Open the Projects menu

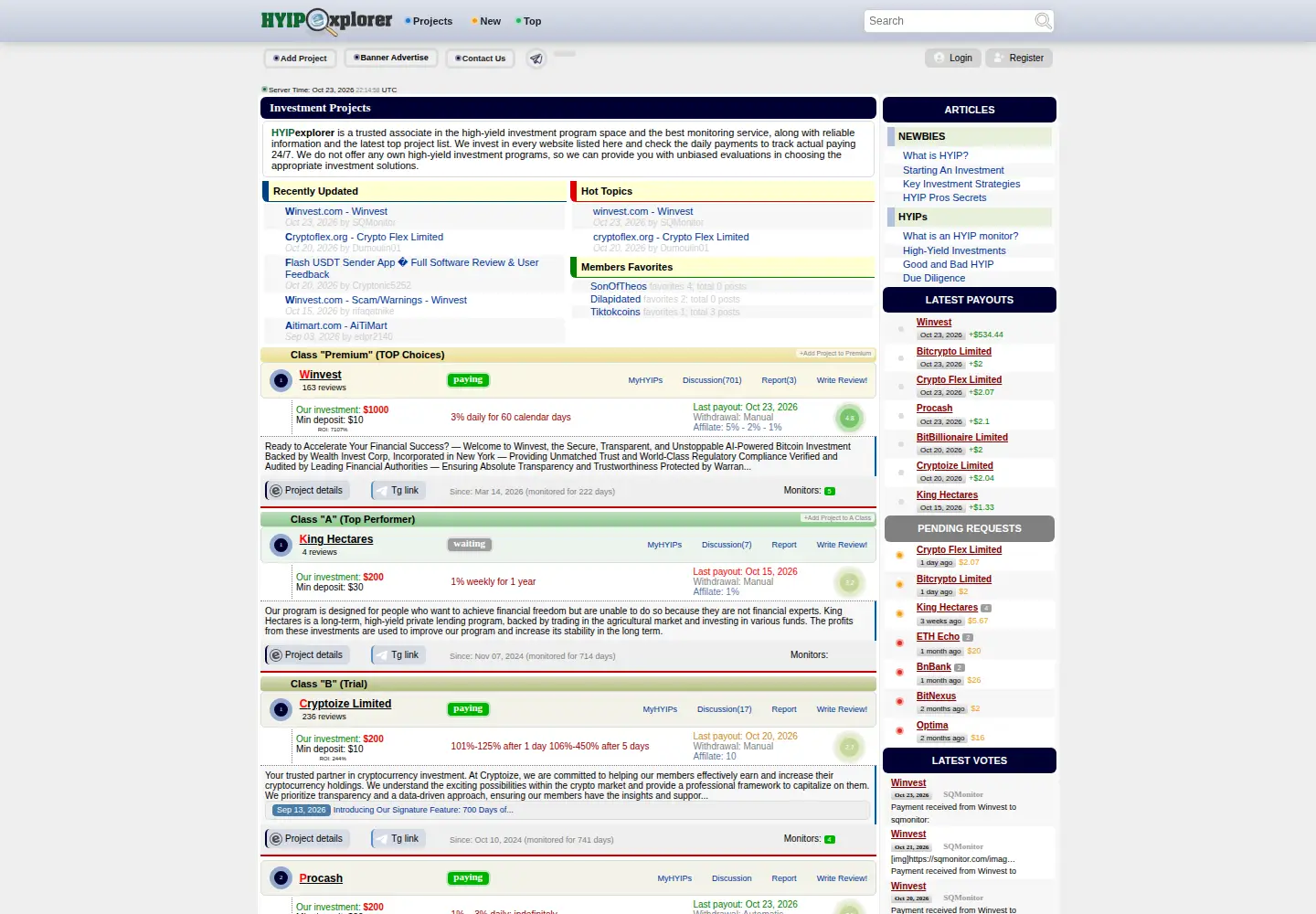pos(428,21)
